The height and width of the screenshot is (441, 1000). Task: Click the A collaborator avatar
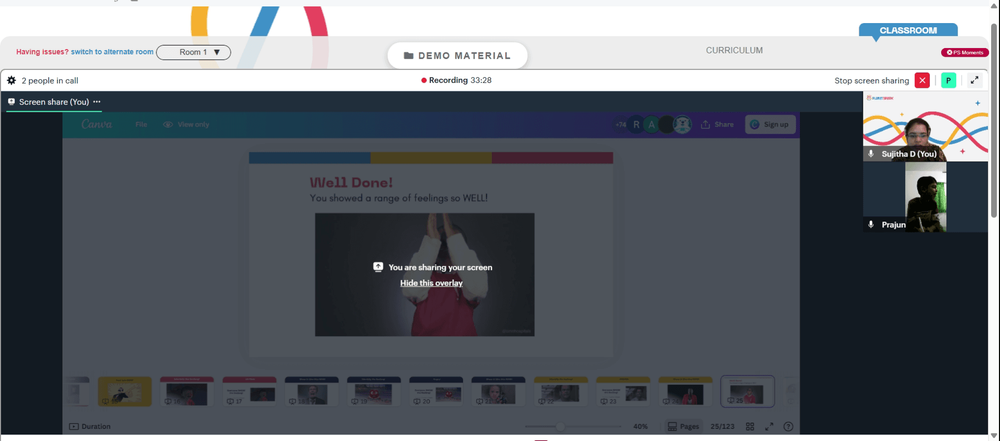point(651,124)
